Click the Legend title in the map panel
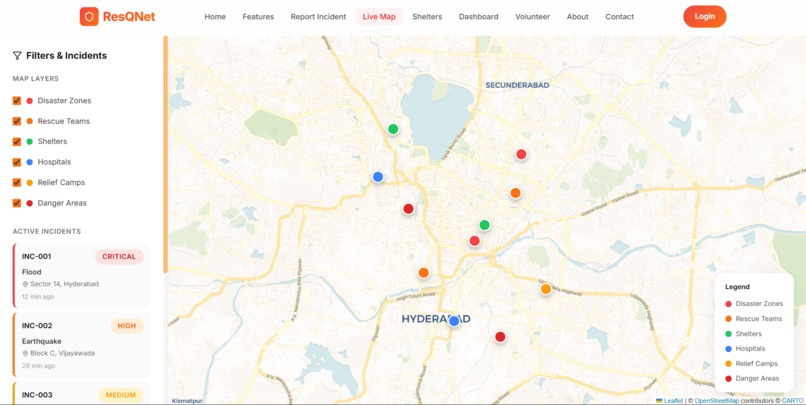The width and height of the screenshot is (806, 405). 737,287
